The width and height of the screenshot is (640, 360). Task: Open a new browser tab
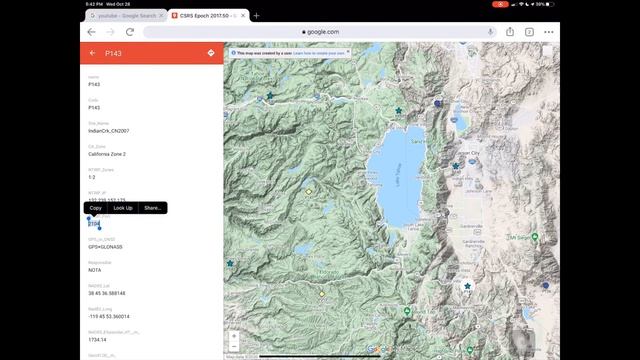pyautogui.click(x=256, y=16)
